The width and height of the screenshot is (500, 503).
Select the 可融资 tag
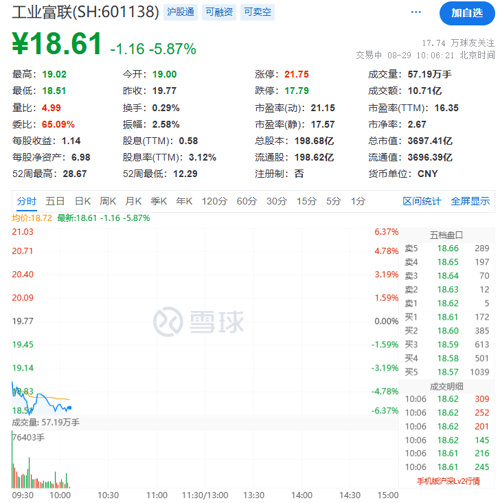[219, 12]
